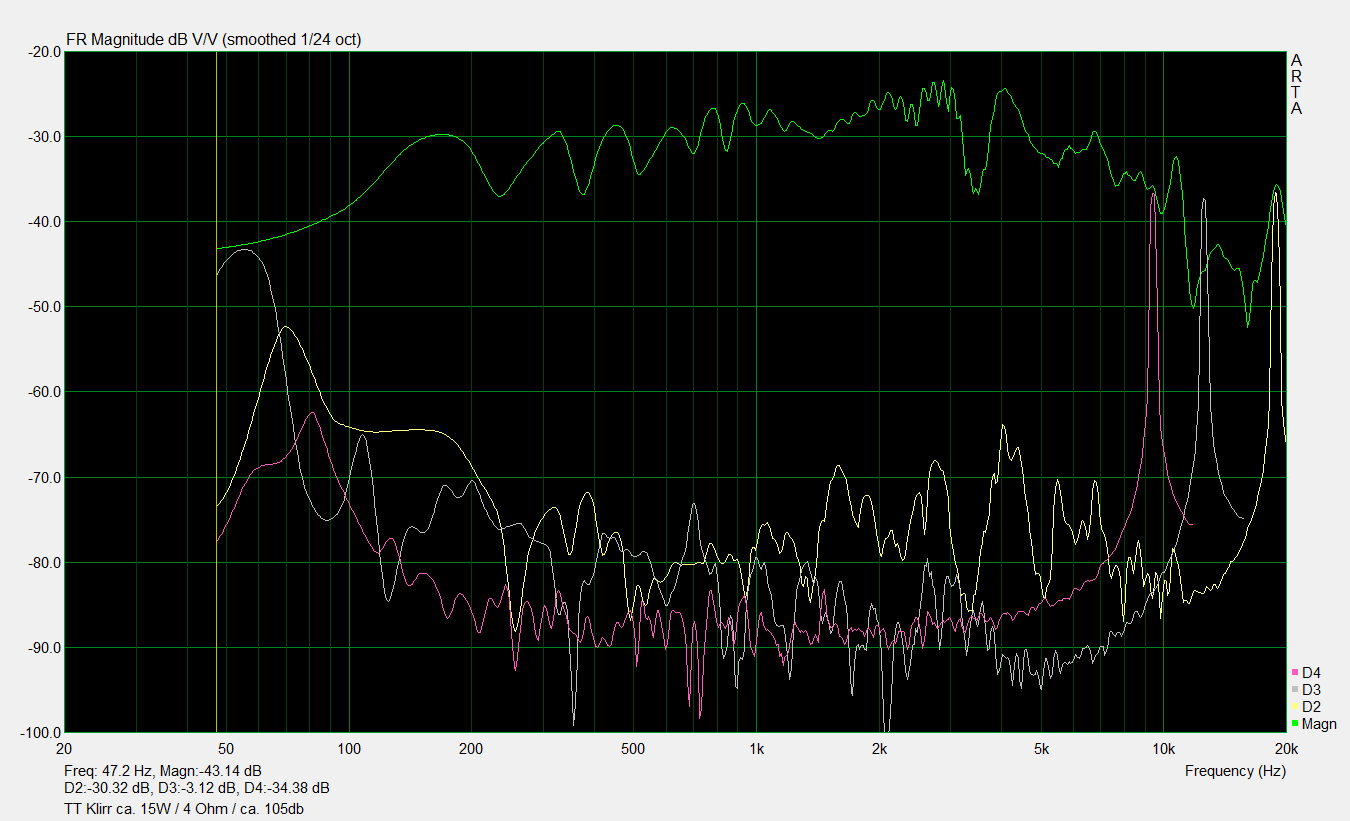Click the grey D3 legend color swatch
1350x821 pixels.
(1295, 690)
